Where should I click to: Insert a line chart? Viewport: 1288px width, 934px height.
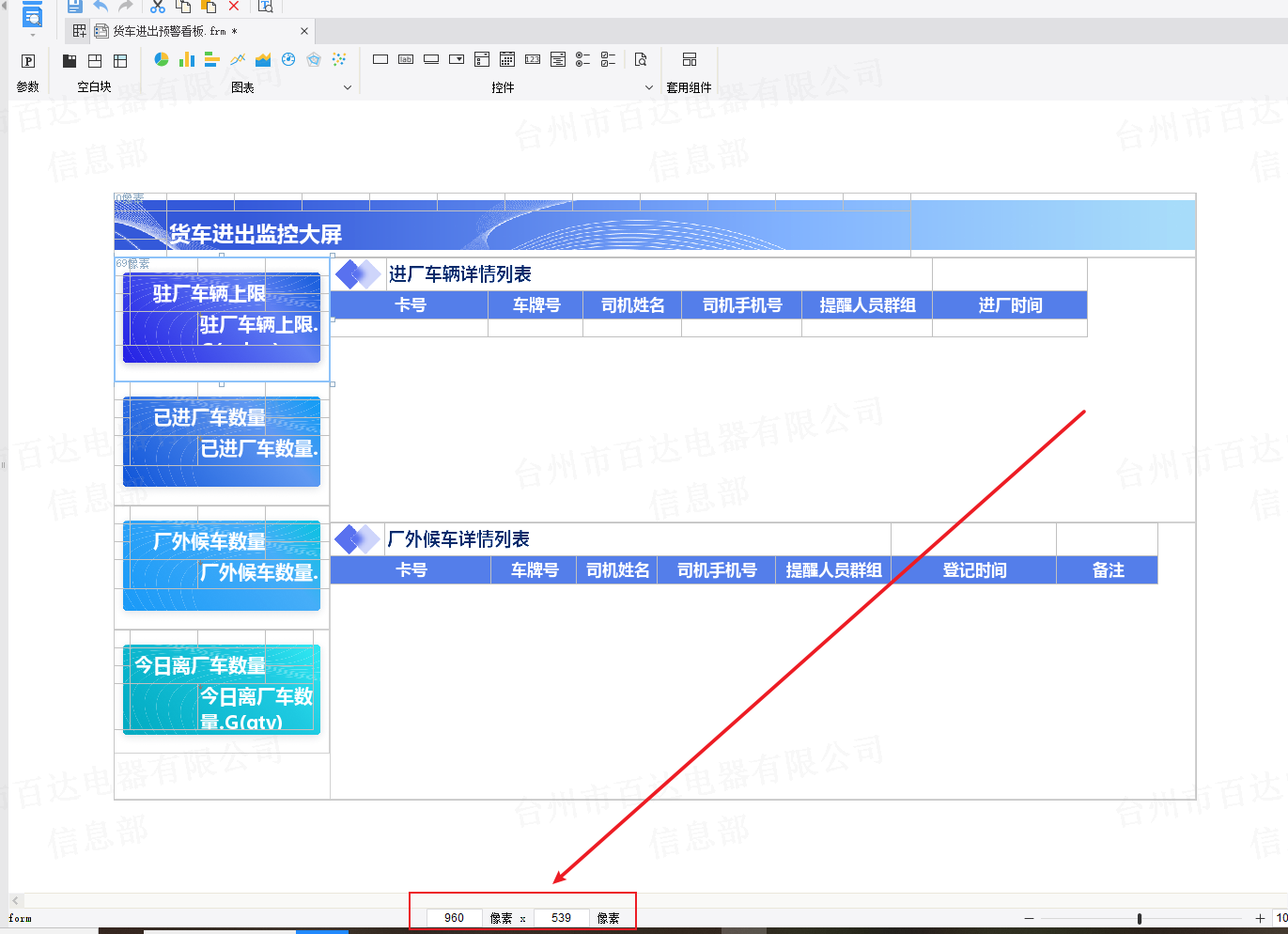coord(238,59)
